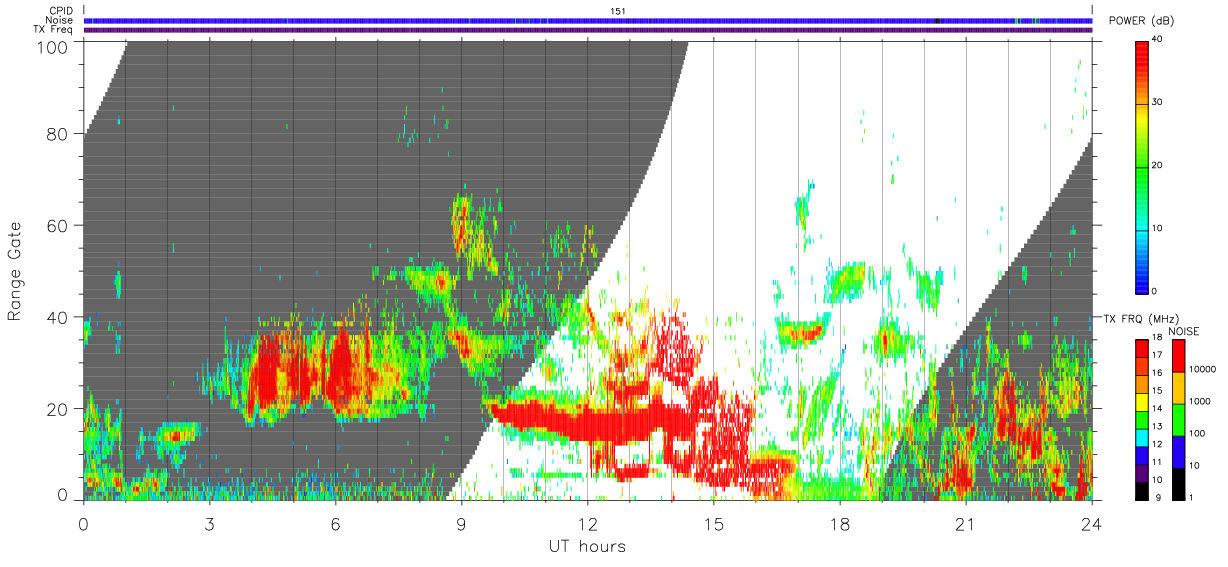Click the 18 tick on UT hours axis
1228x567 pixels.
tap(840, 523)
